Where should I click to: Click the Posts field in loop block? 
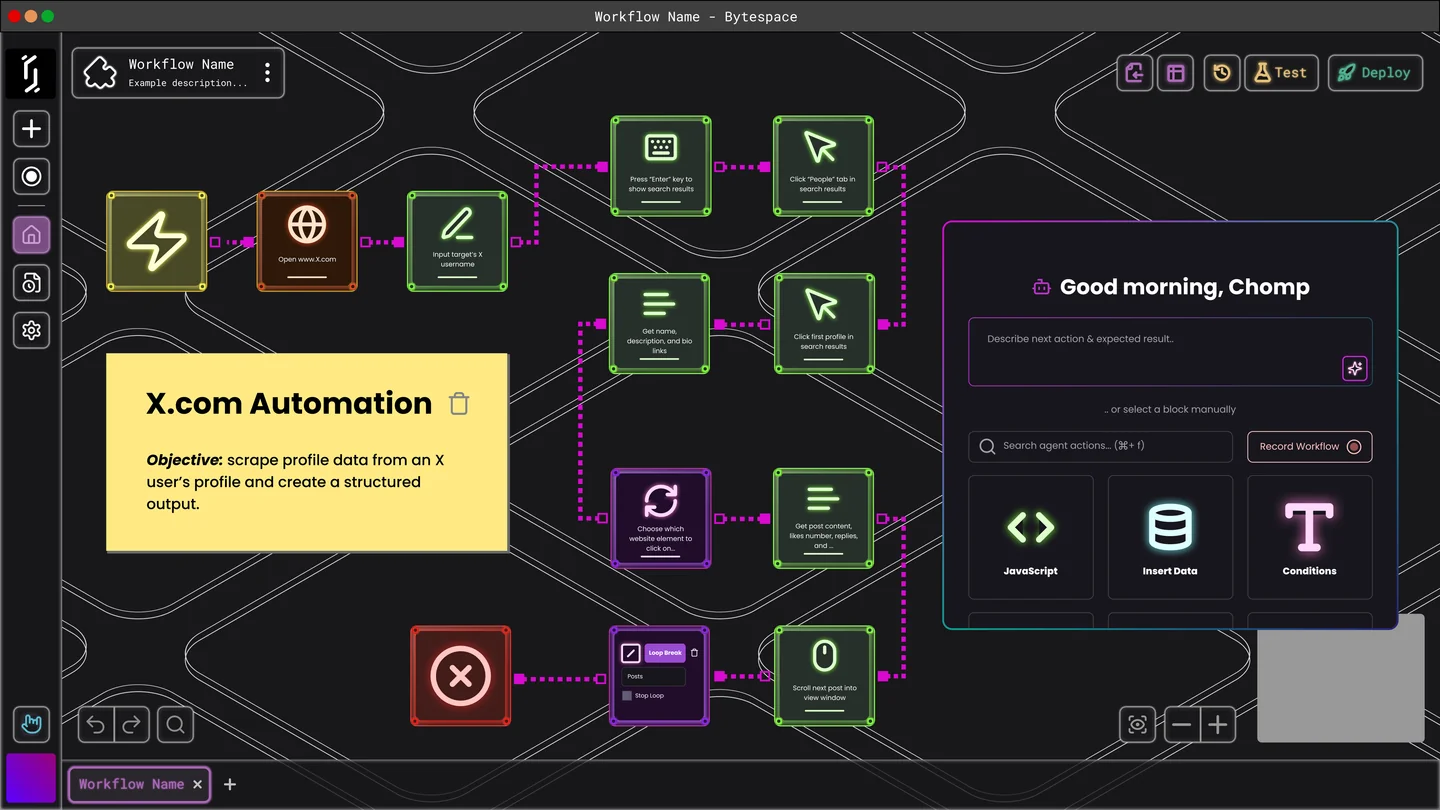click(654, 677)
